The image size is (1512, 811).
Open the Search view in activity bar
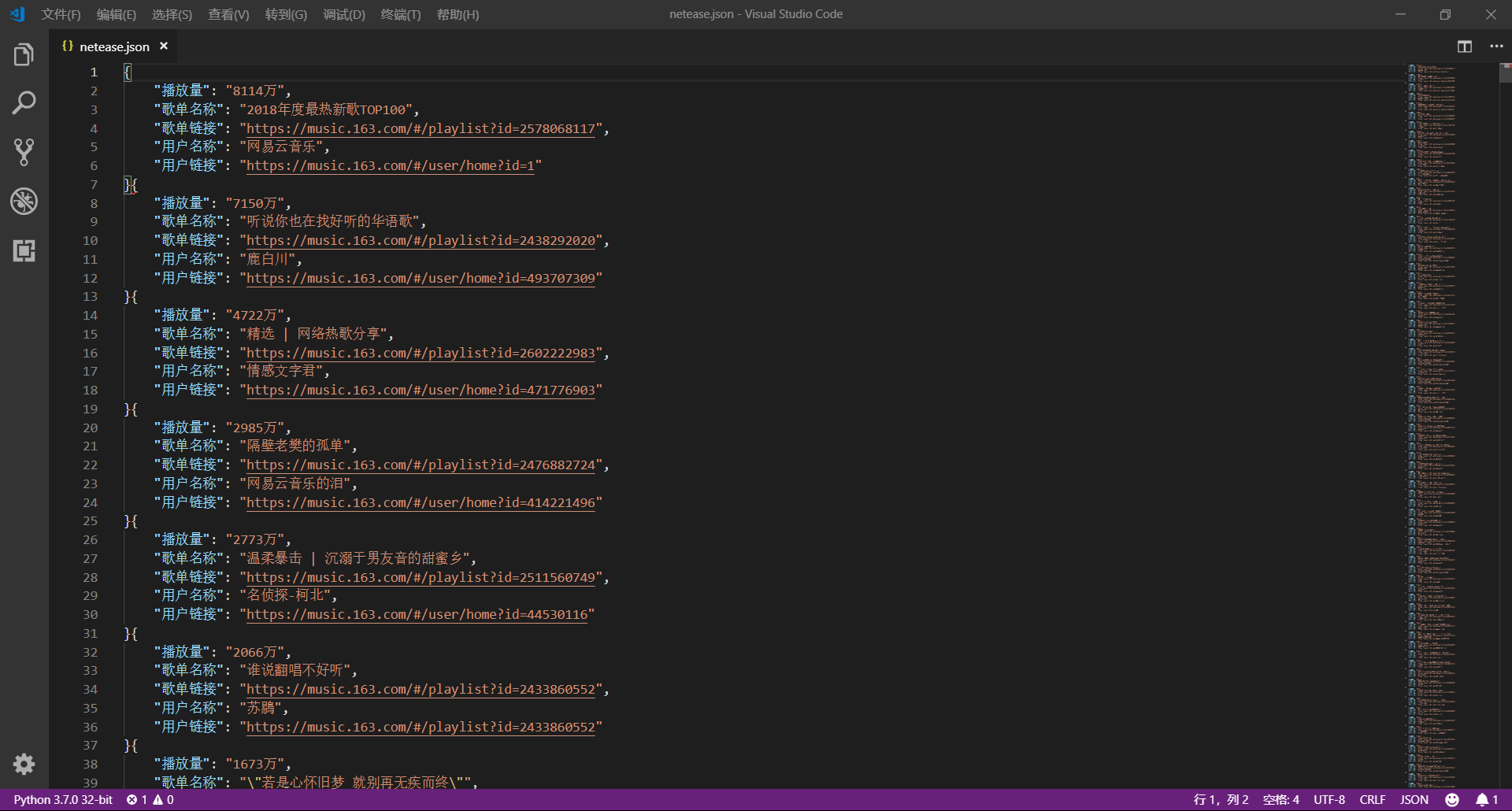[24, 102]
